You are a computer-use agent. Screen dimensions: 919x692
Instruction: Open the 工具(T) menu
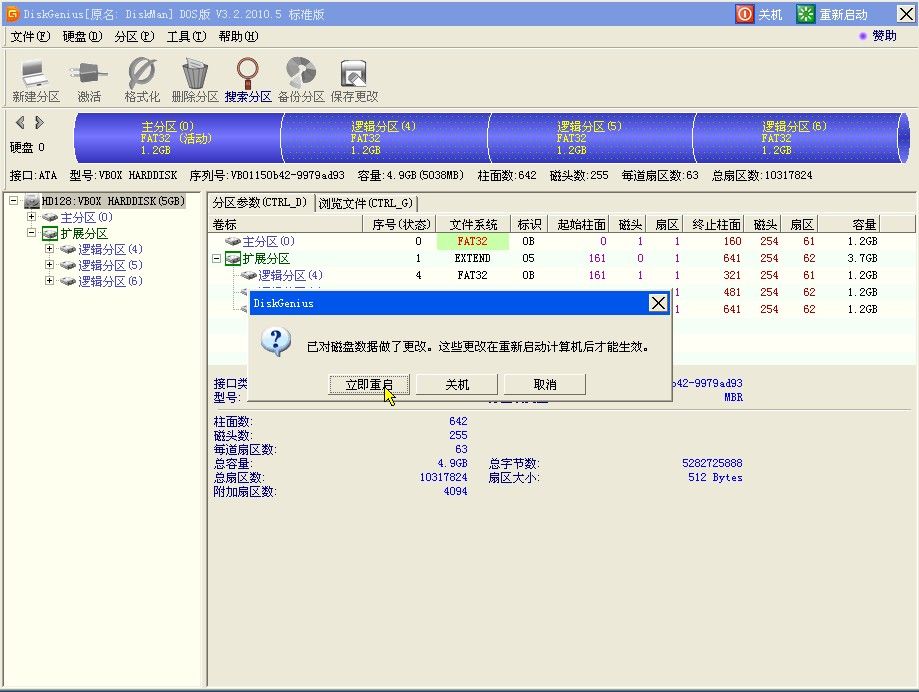pyautogui.click(x=187, y=36)
